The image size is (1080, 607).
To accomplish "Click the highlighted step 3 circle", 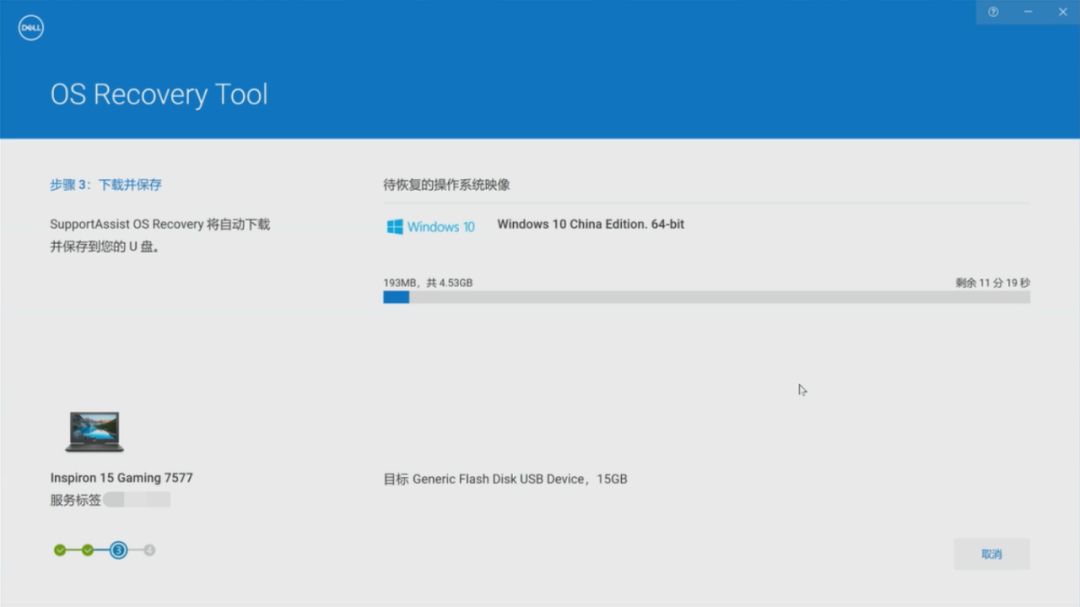I will [119, 549].
